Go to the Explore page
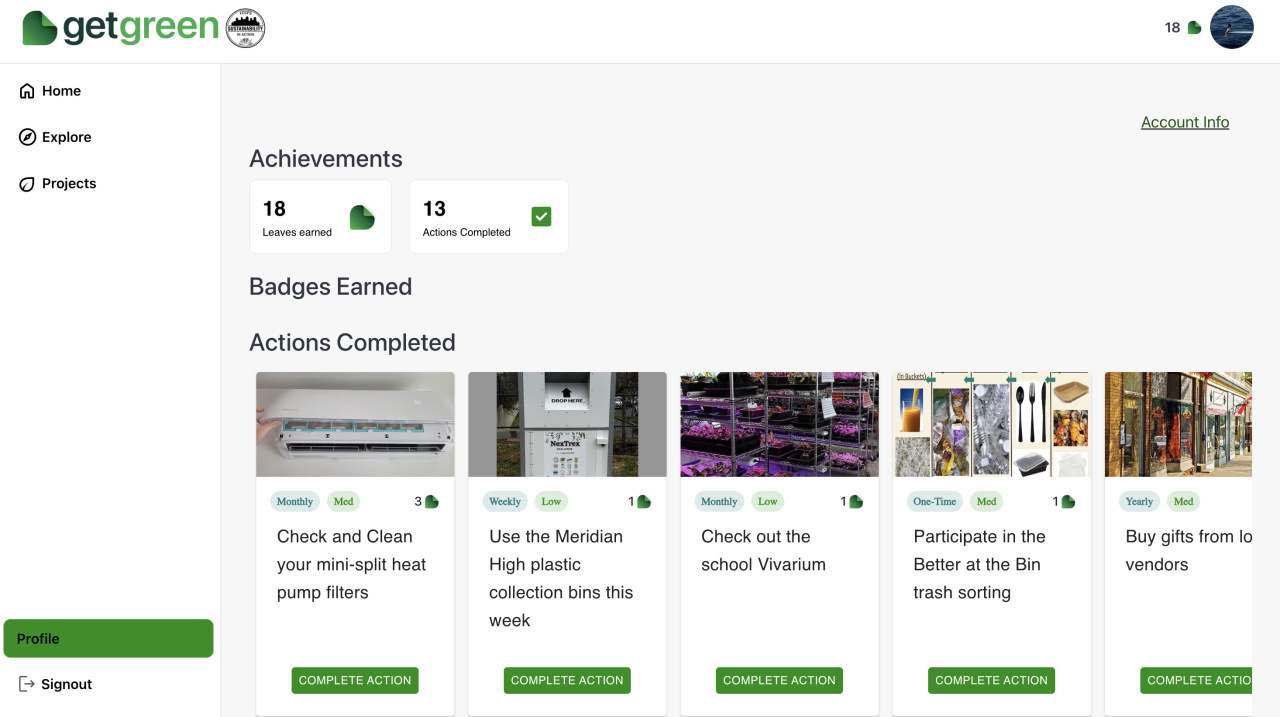The width and height of the screenshot is (1280, 717). click(x=66, y=137)
